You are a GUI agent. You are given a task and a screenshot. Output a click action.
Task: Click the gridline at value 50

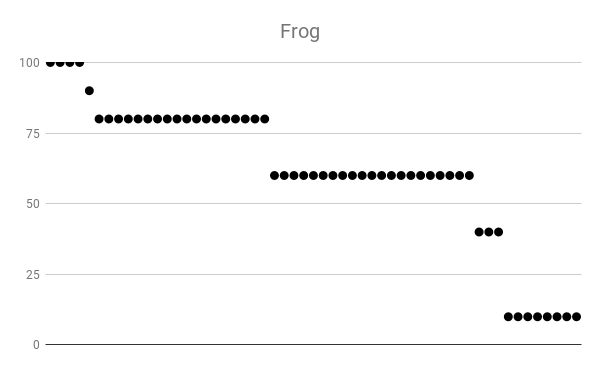coord(313,203)
